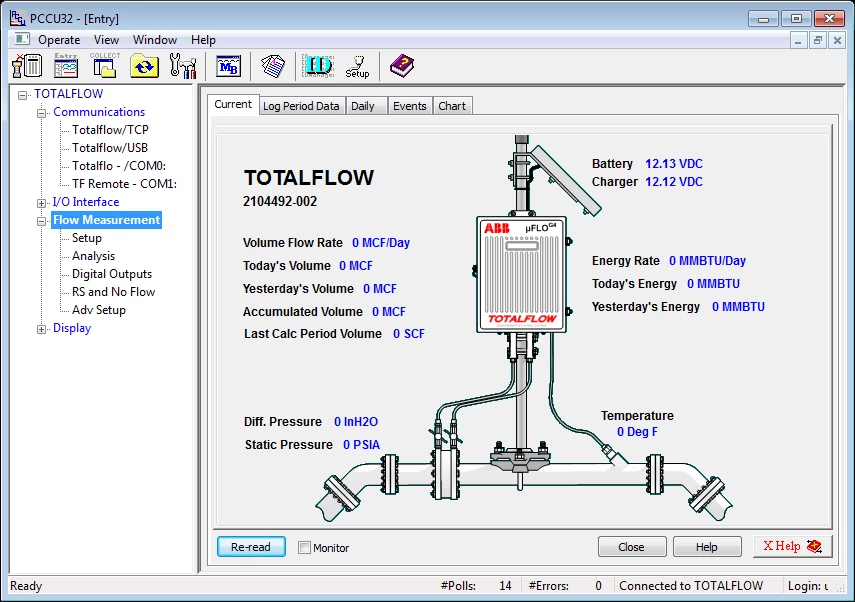Enable the Monitor checkbox
Image resolution: width=855 pixels, height=602 pixels.
click(304, 547)
